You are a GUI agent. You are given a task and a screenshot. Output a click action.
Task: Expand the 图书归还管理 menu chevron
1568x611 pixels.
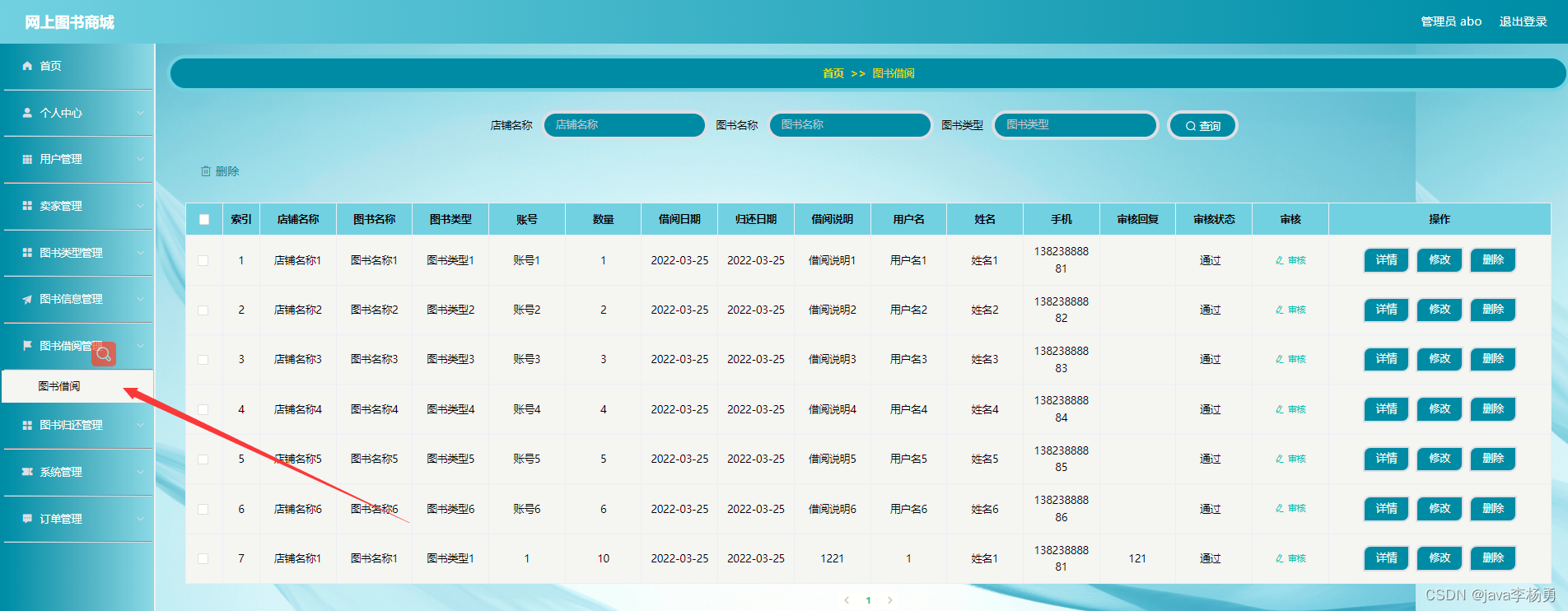(140, 425)
